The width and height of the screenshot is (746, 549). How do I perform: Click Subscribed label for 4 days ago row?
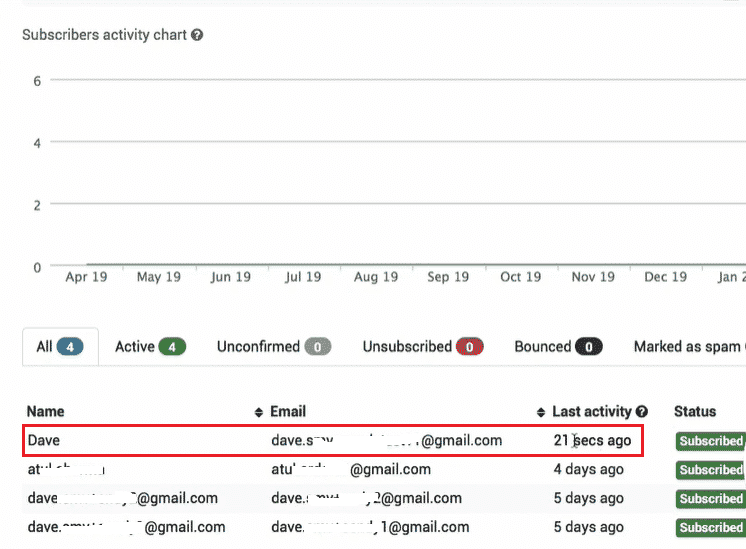click(x=710, y=470)
